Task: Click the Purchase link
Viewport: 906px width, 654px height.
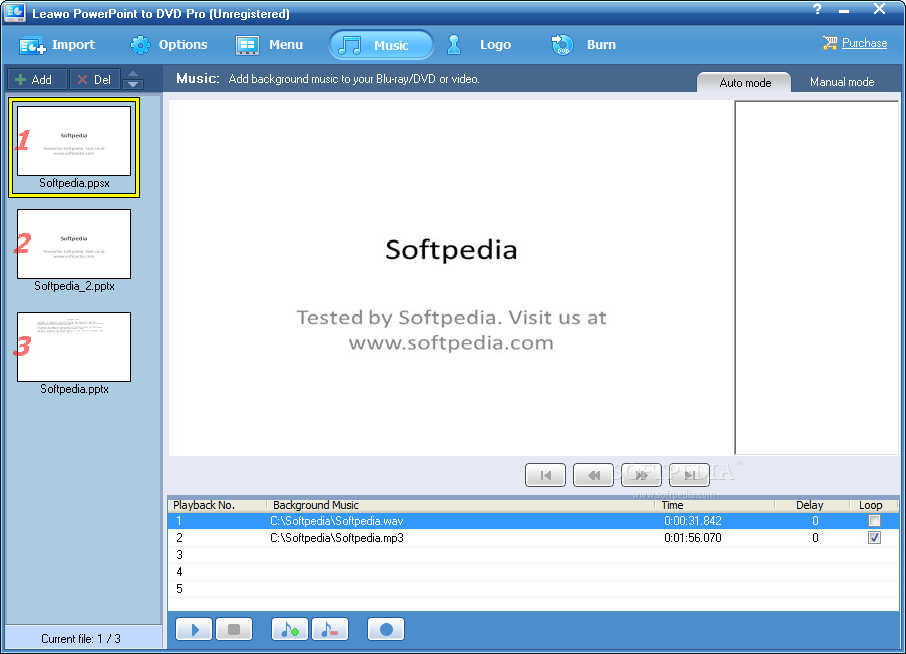Action: (x=864, y=43)
